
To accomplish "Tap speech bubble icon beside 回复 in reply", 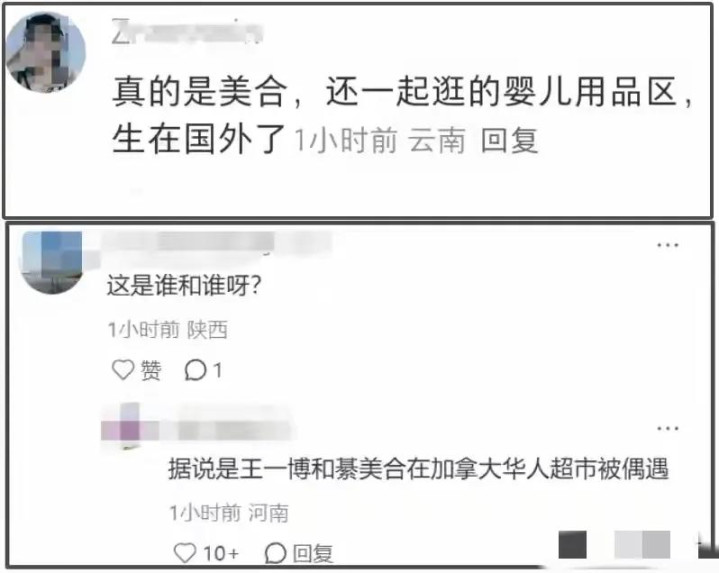I will [x=276, y=553].
